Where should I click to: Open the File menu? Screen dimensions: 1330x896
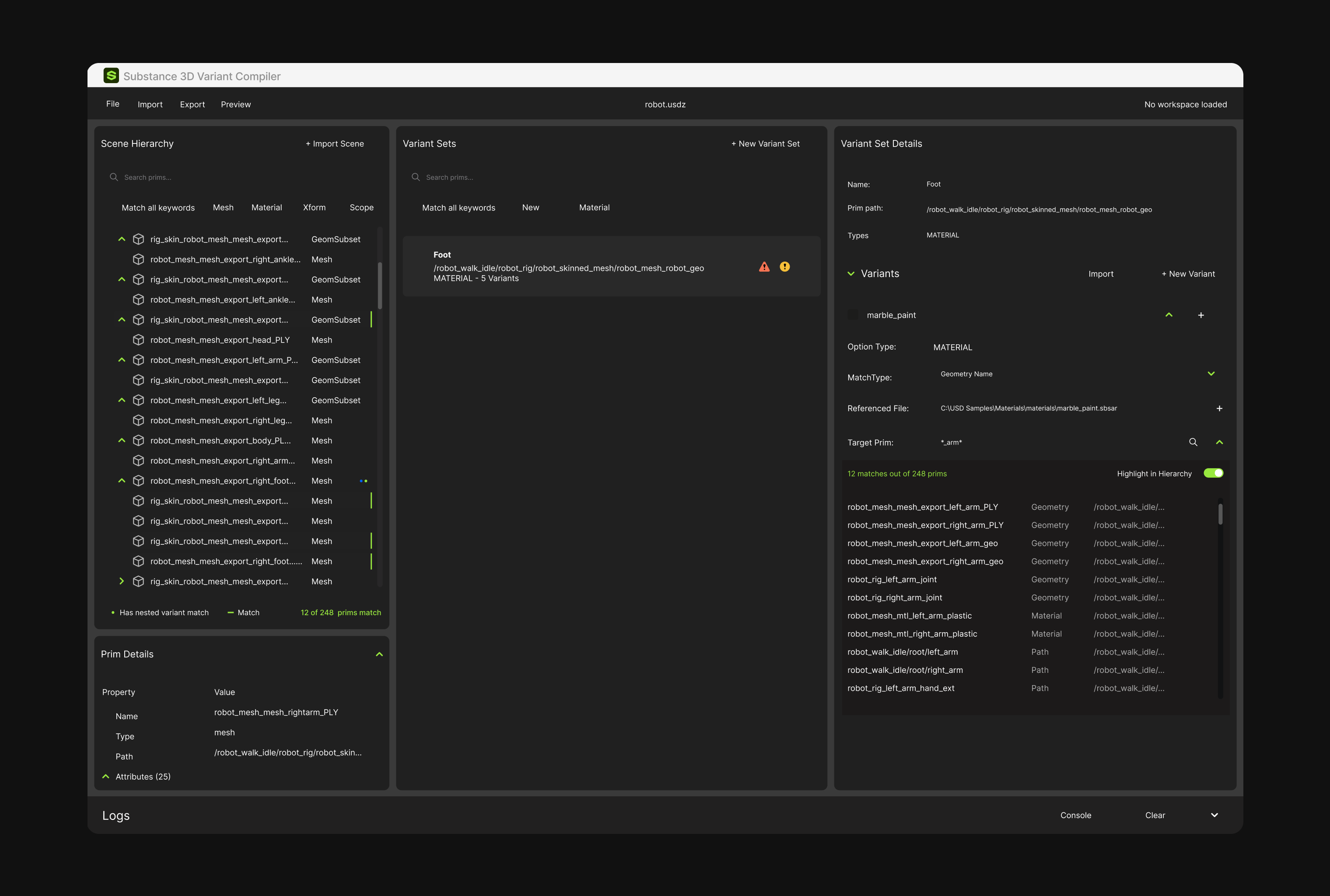point(112,104)
